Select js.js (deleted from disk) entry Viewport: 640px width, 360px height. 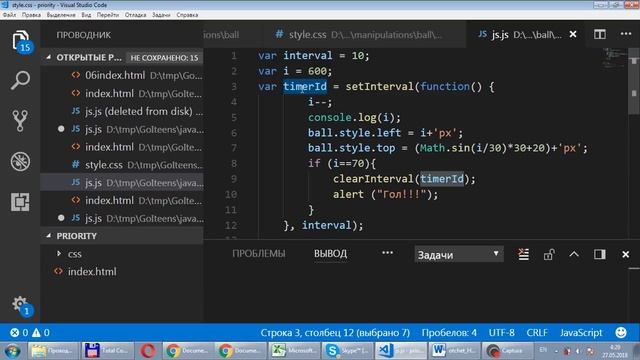pyautogui.click(x=122, y=111)
